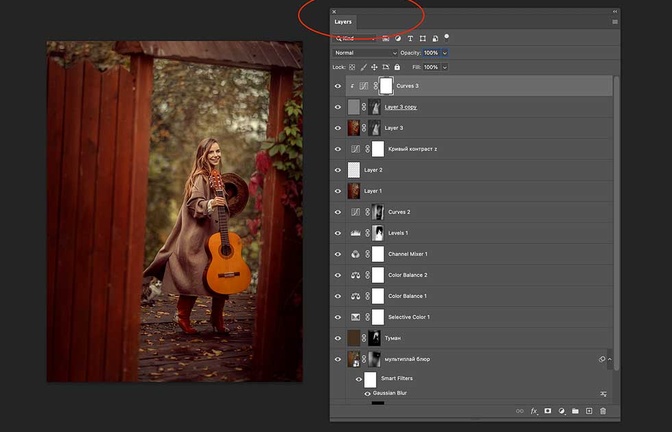Viewport: 672px width, 432px height.
Task: Hide the Layer 2 layer
Action: pyautogui.click(x=338, y=170)
